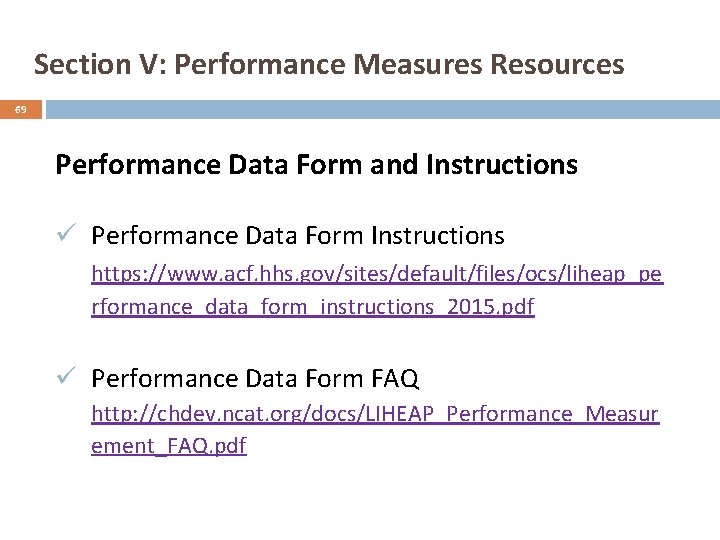Click the word Instructions in bold heading
720x540 pixels.
pos(502,164)
